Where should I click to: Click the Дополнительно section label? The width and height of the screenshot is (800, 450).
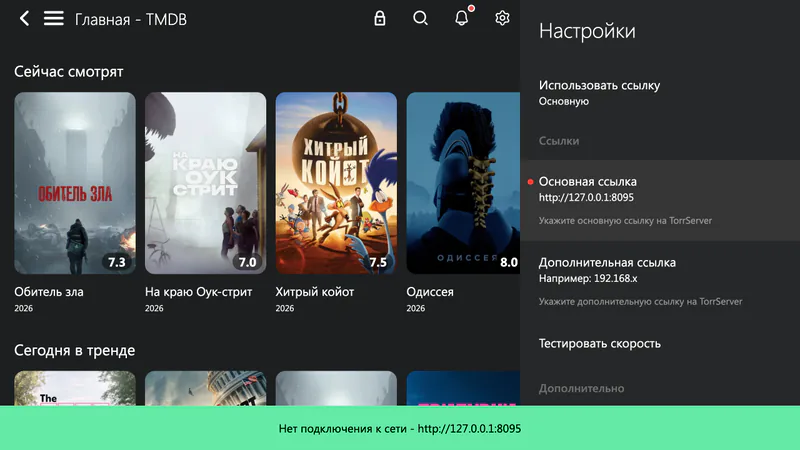pyautogui.click(x=582, y=388)
